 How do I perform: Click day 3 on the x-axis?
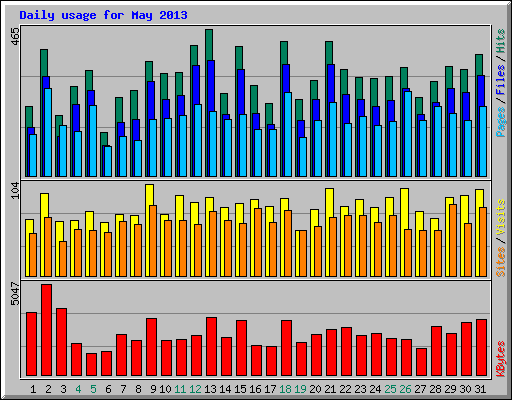[x=63, y=389]
